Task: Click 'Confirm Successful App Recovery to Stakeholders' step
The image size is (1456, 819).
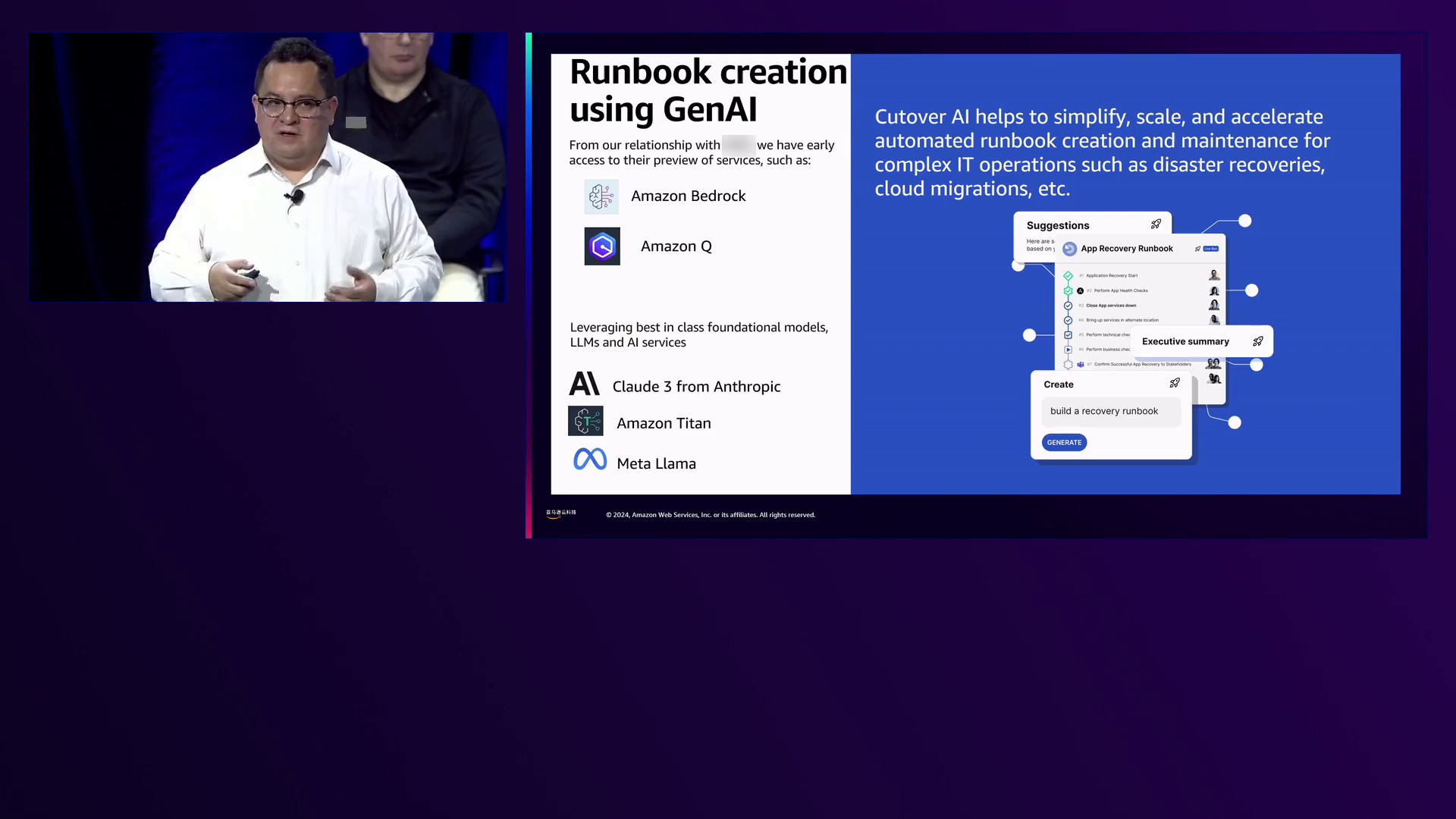Action: pyautogui.click(x=1143, y=364)
